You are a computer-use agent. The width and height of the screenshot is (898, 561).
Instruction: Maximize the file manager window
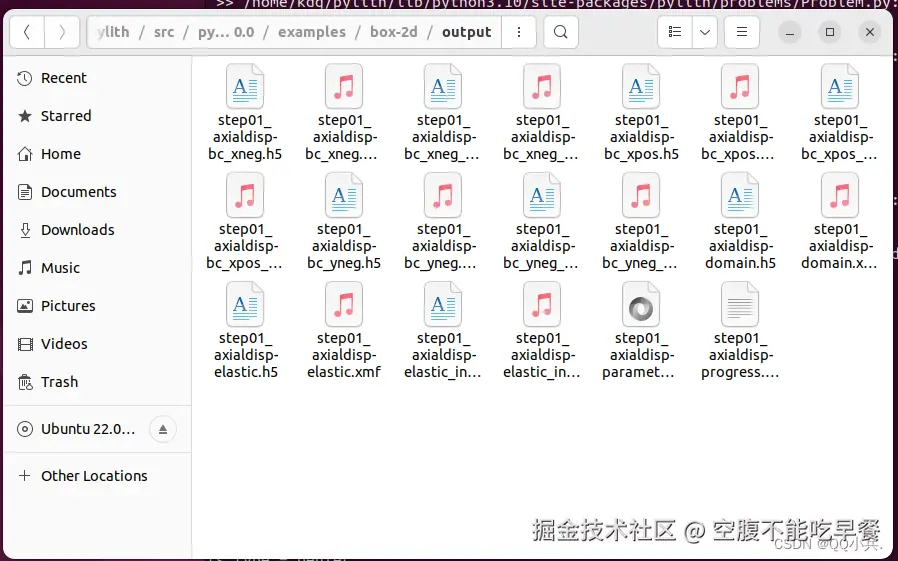(x=830, y=32)
